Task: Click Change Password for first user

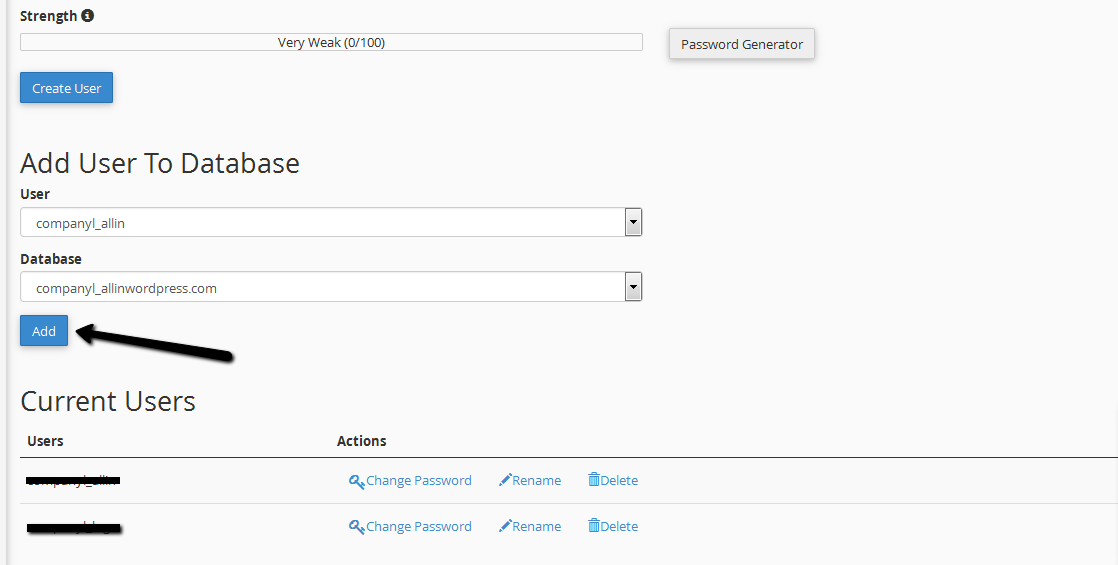Action: pos(418,481)
